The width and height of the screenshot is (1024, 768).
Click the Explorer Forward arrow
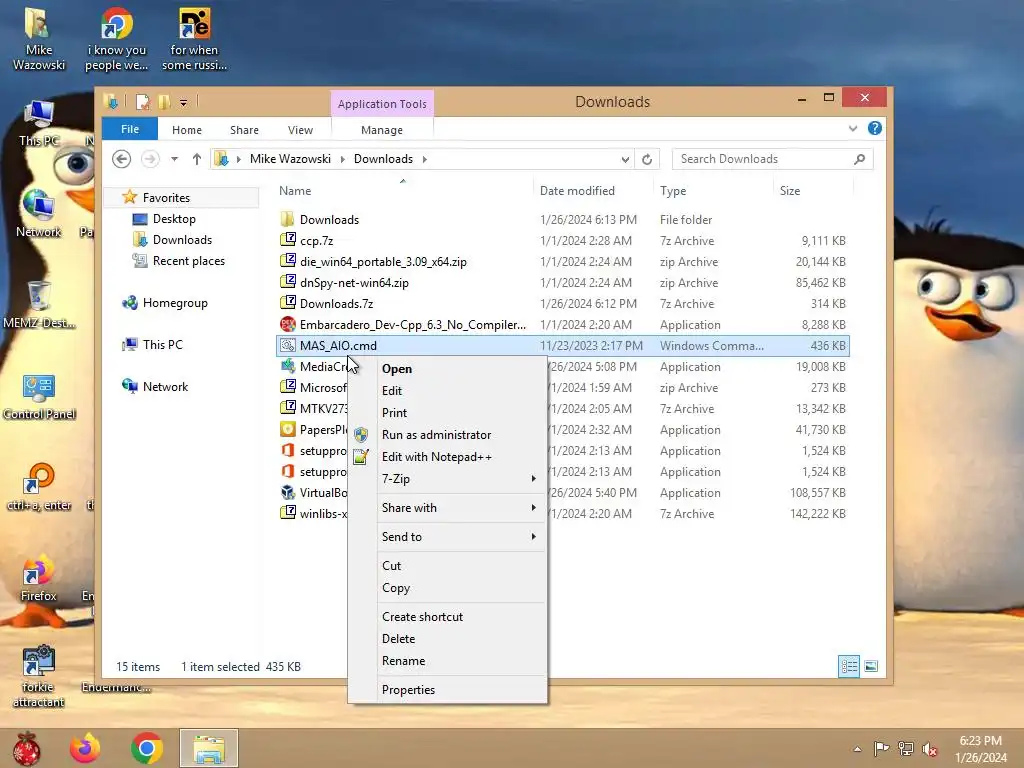point(150,159)
